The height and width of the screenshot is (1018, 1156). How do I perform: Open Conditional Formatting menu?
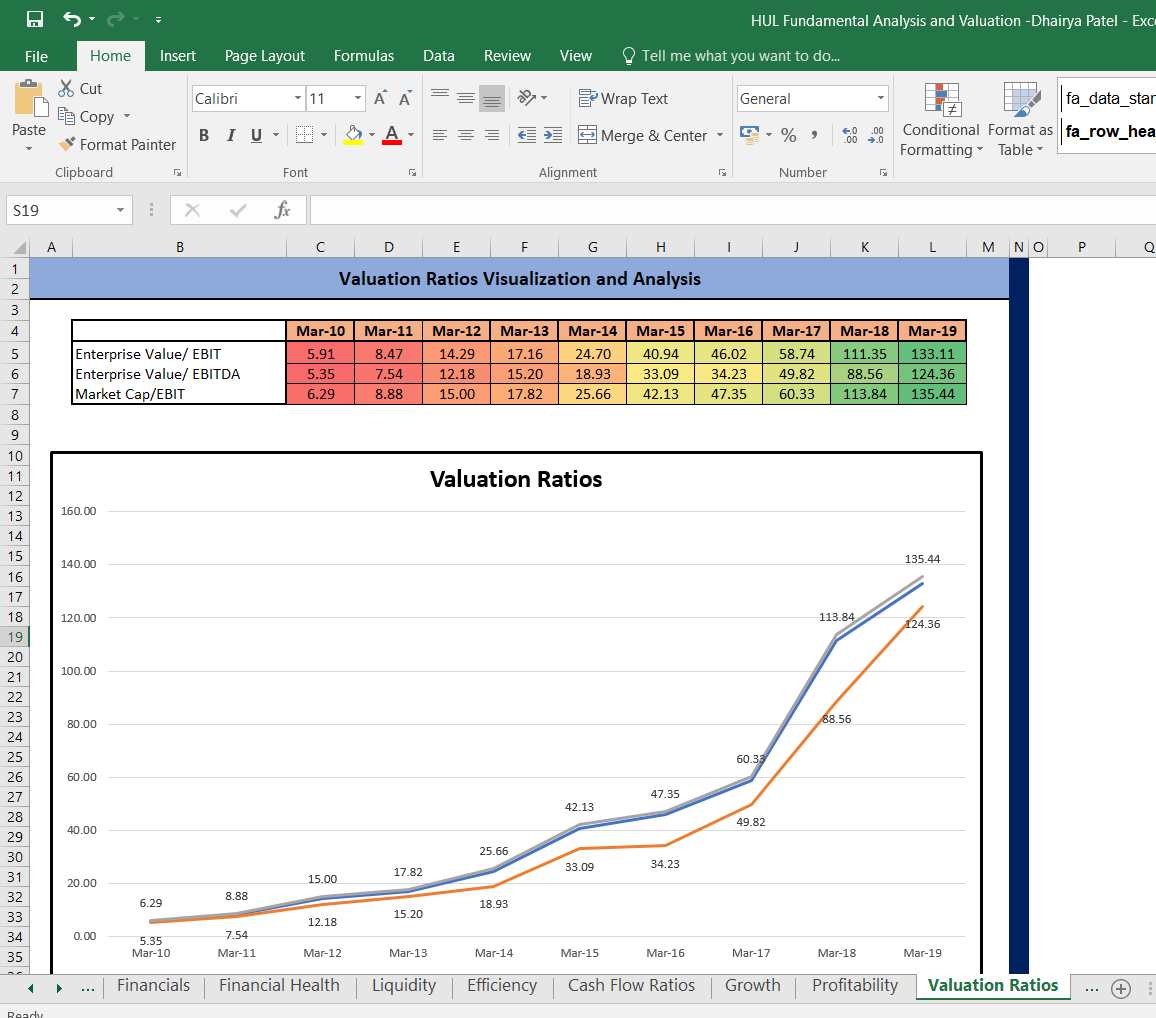[x=941, y=119]
